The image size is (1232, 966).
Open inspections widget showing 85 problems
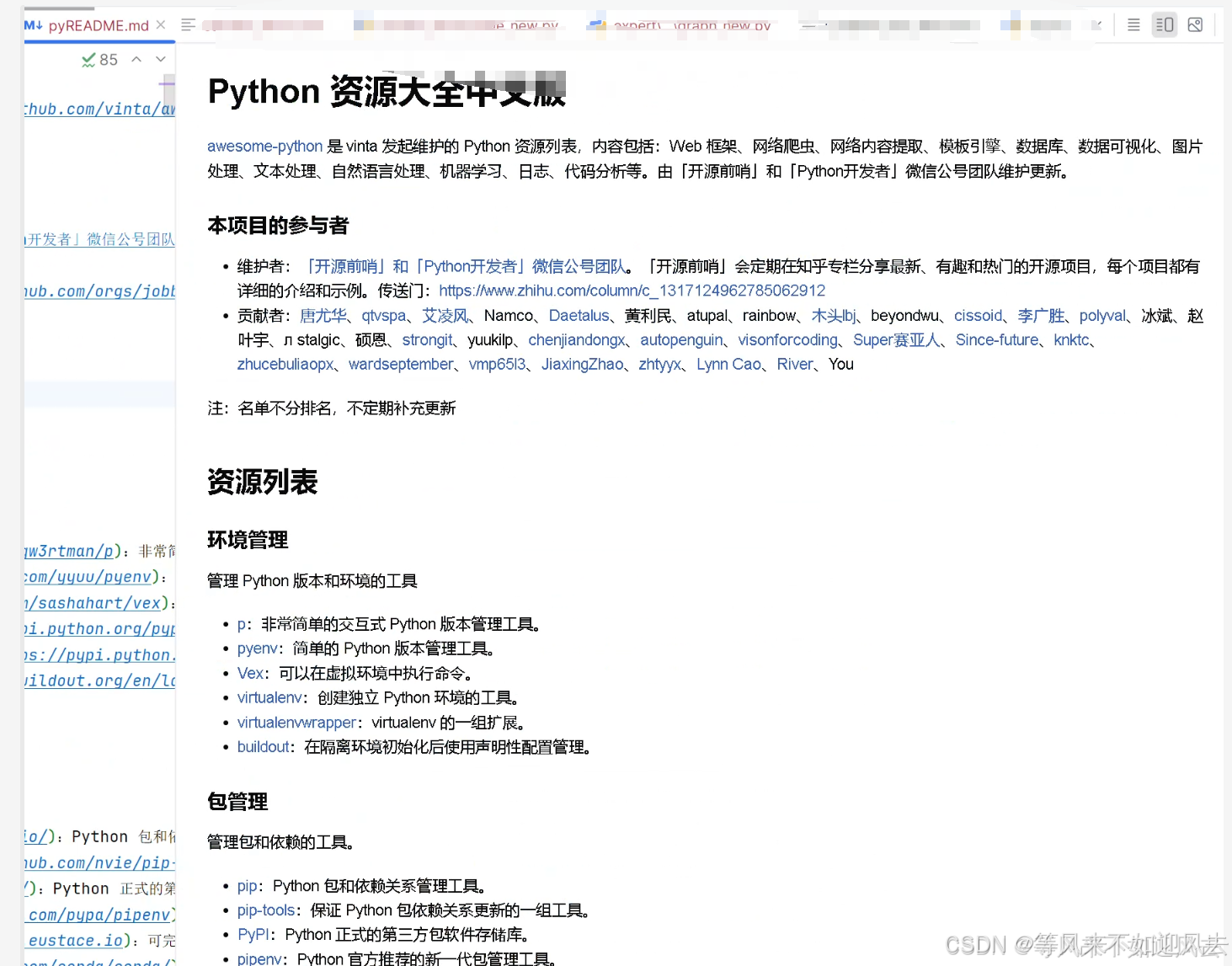[99, 60]
